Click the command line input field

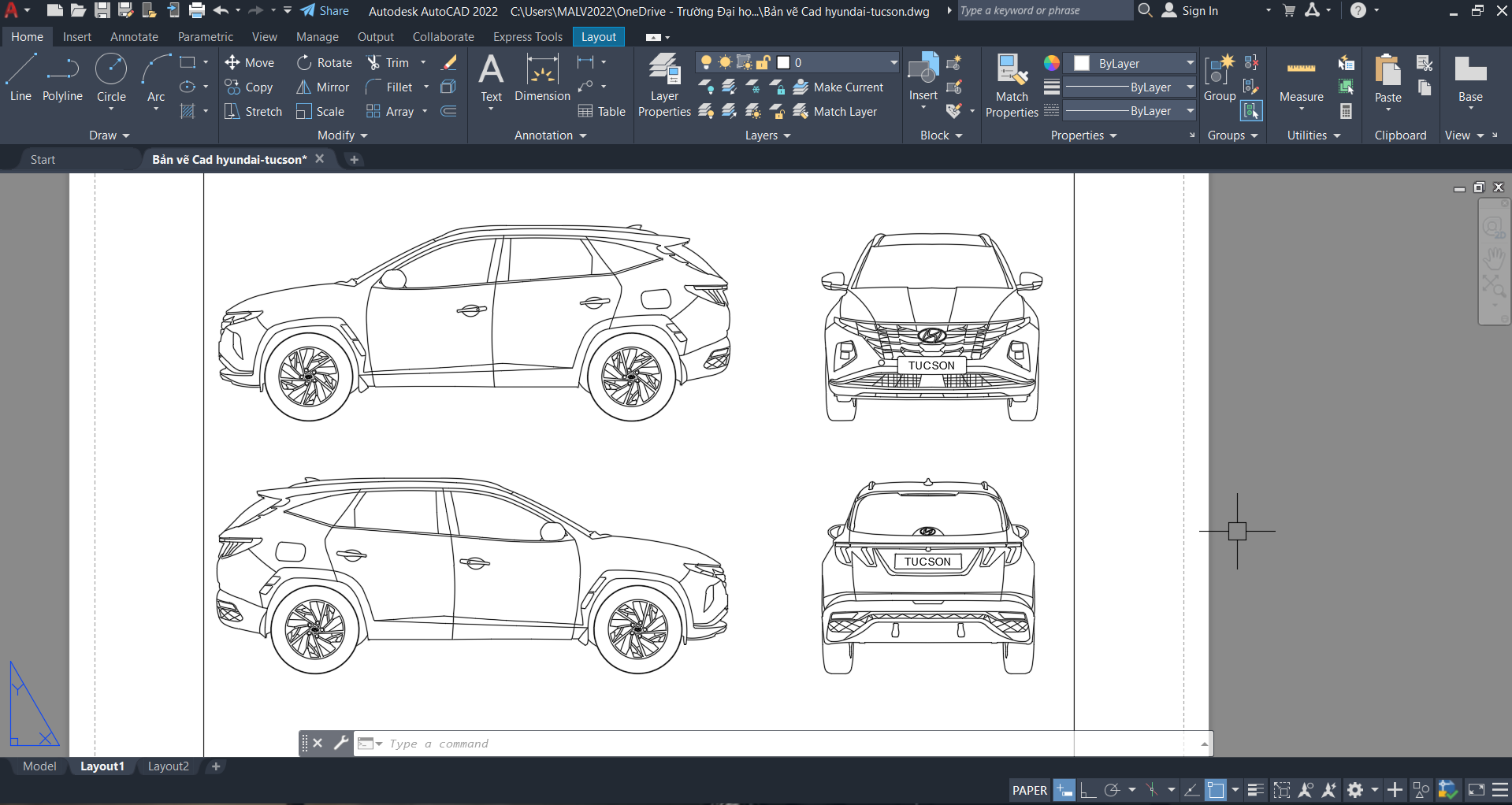(709, 744)
